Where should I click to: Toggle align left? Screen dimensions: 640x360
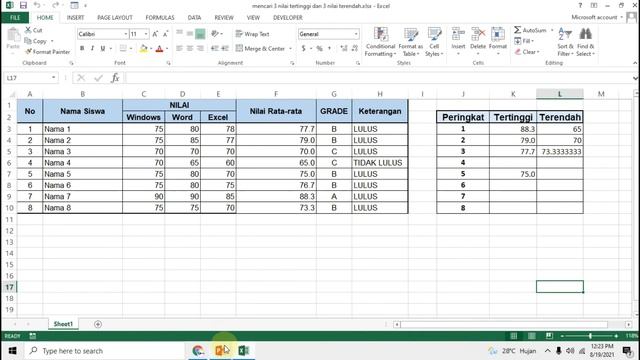pos(179,49)
